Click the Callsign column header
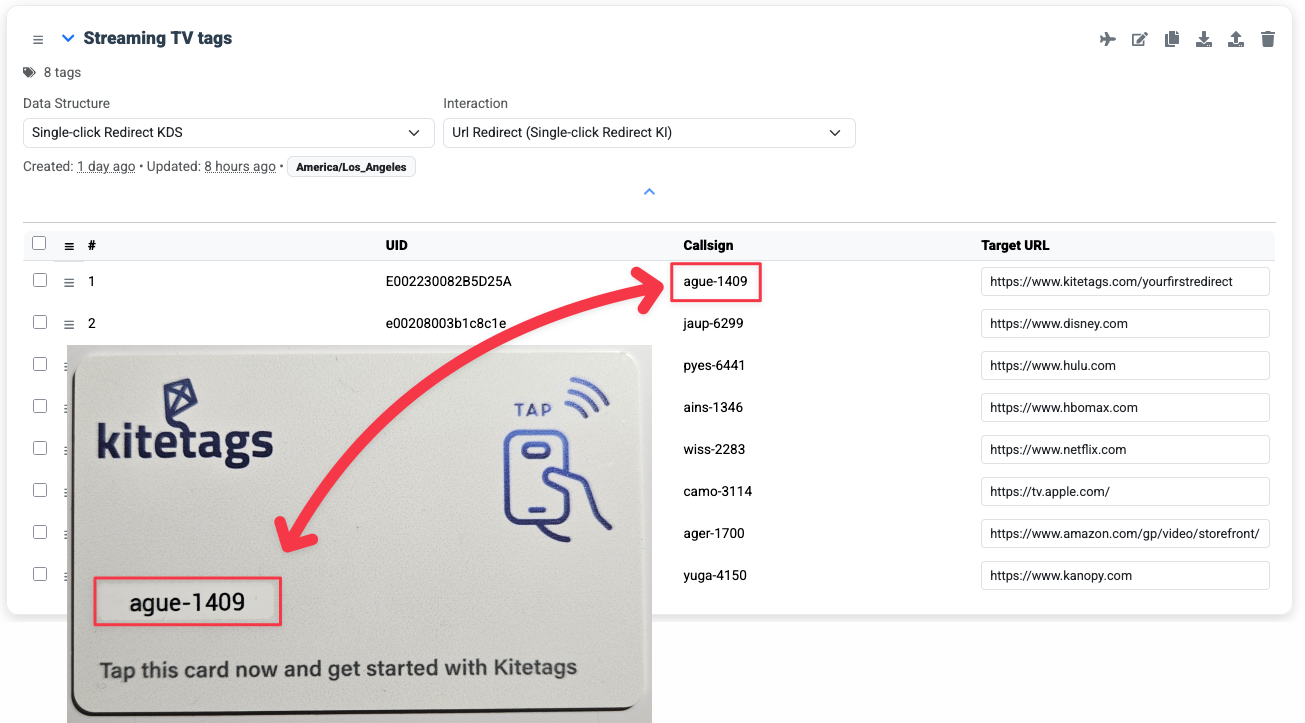 (x=708, y=245)
